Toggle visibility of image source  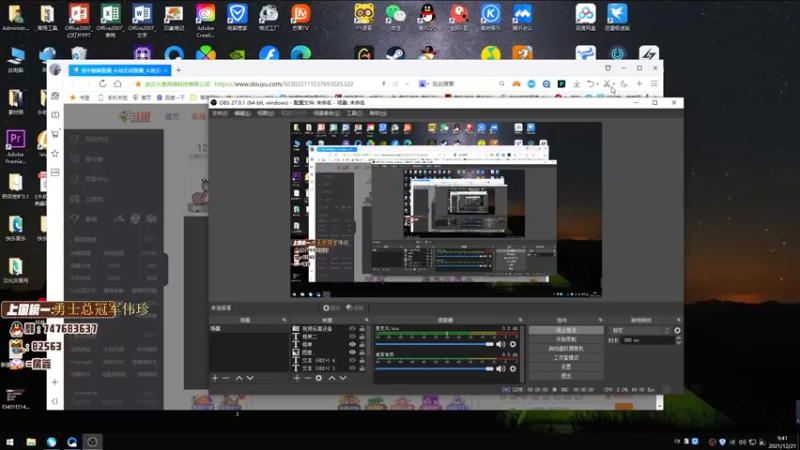352,352
